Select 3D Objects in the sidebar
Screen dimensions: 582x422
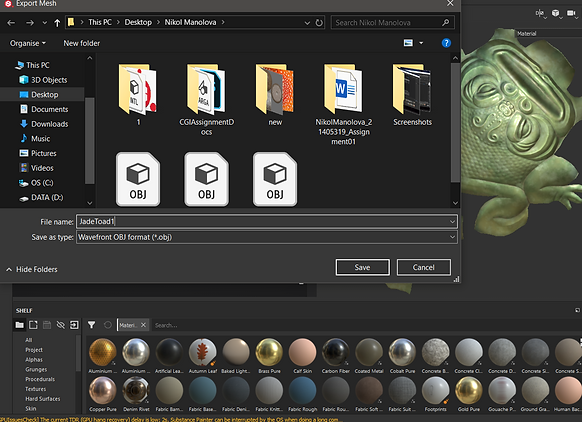pos(43,80)
